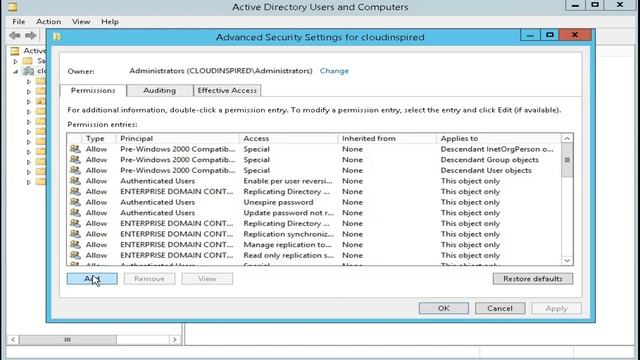640x360 pixels.
Task: Sort by the Applies to column header
Action: (x=499, y=138)
